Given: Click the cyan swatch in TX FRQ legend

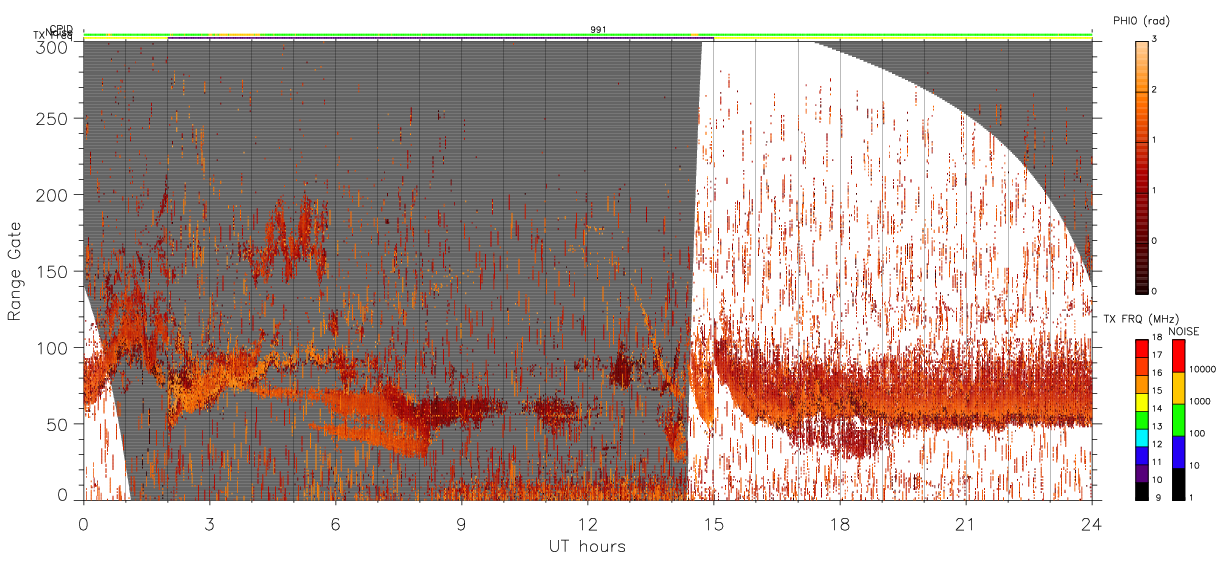Looking at the screenshot, I should [1142, 438].
